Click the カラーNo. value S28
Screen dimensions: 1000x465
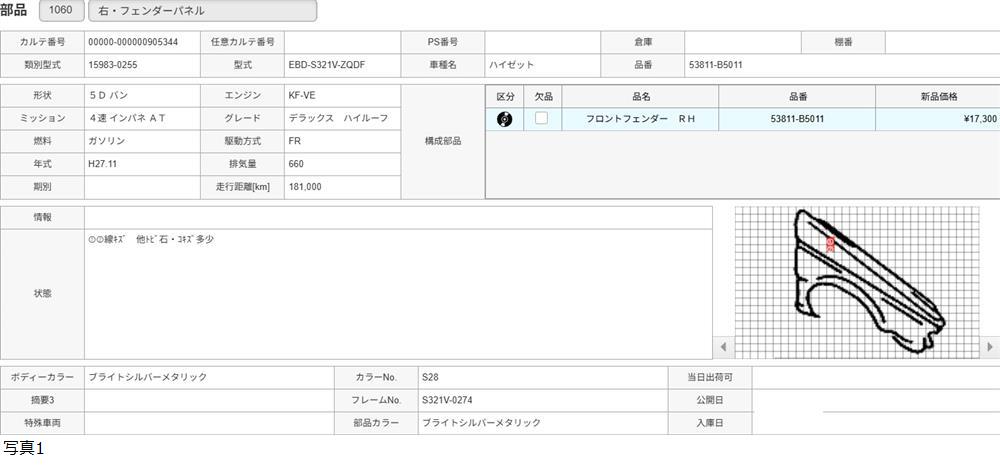click(542, 377)
